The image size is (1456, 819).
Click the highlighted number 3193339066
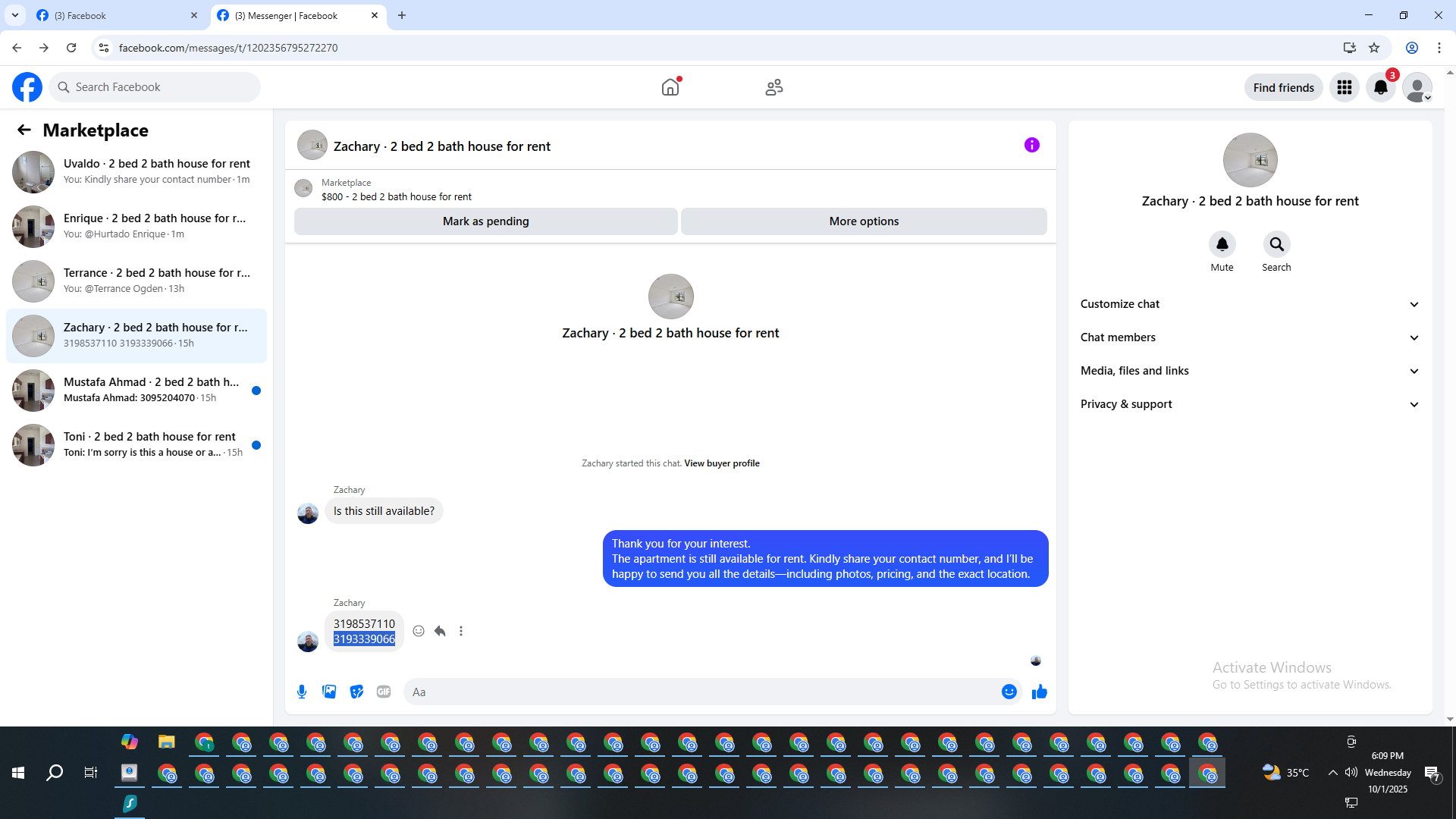(364, 639)
